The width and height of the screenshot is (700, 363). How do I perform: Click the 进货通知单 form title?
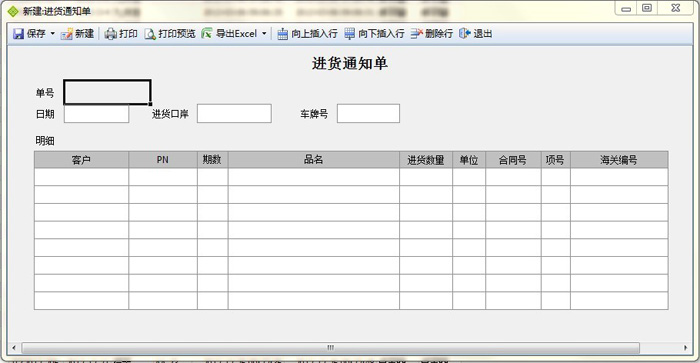pos(350,63)
